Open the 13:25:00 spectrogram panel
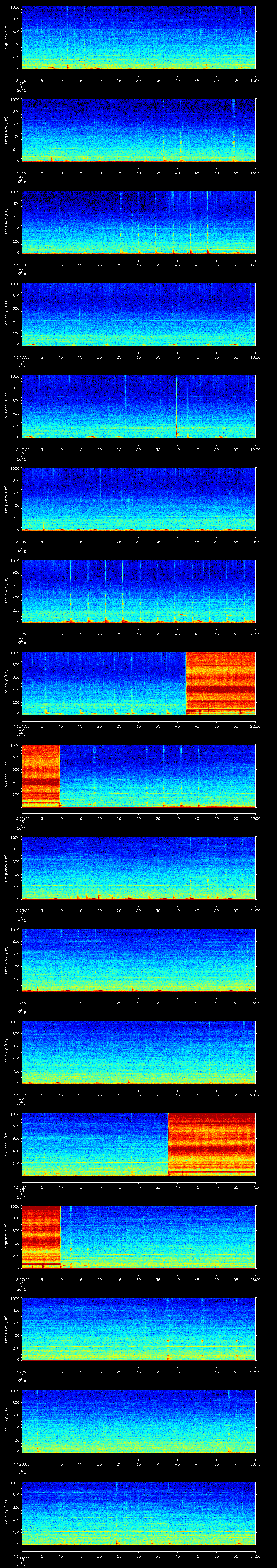 point(138,1051)
